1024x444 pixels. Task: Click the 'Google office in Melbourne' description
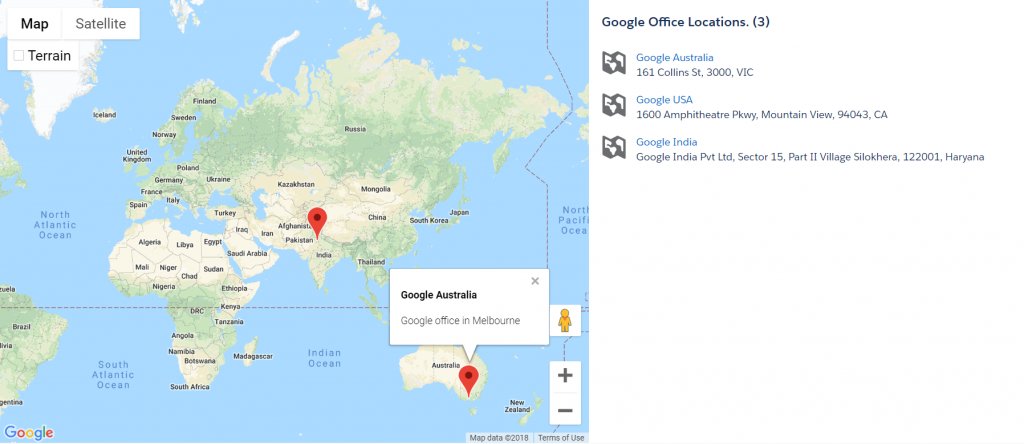pyautogui.click(x=460, y=321)
